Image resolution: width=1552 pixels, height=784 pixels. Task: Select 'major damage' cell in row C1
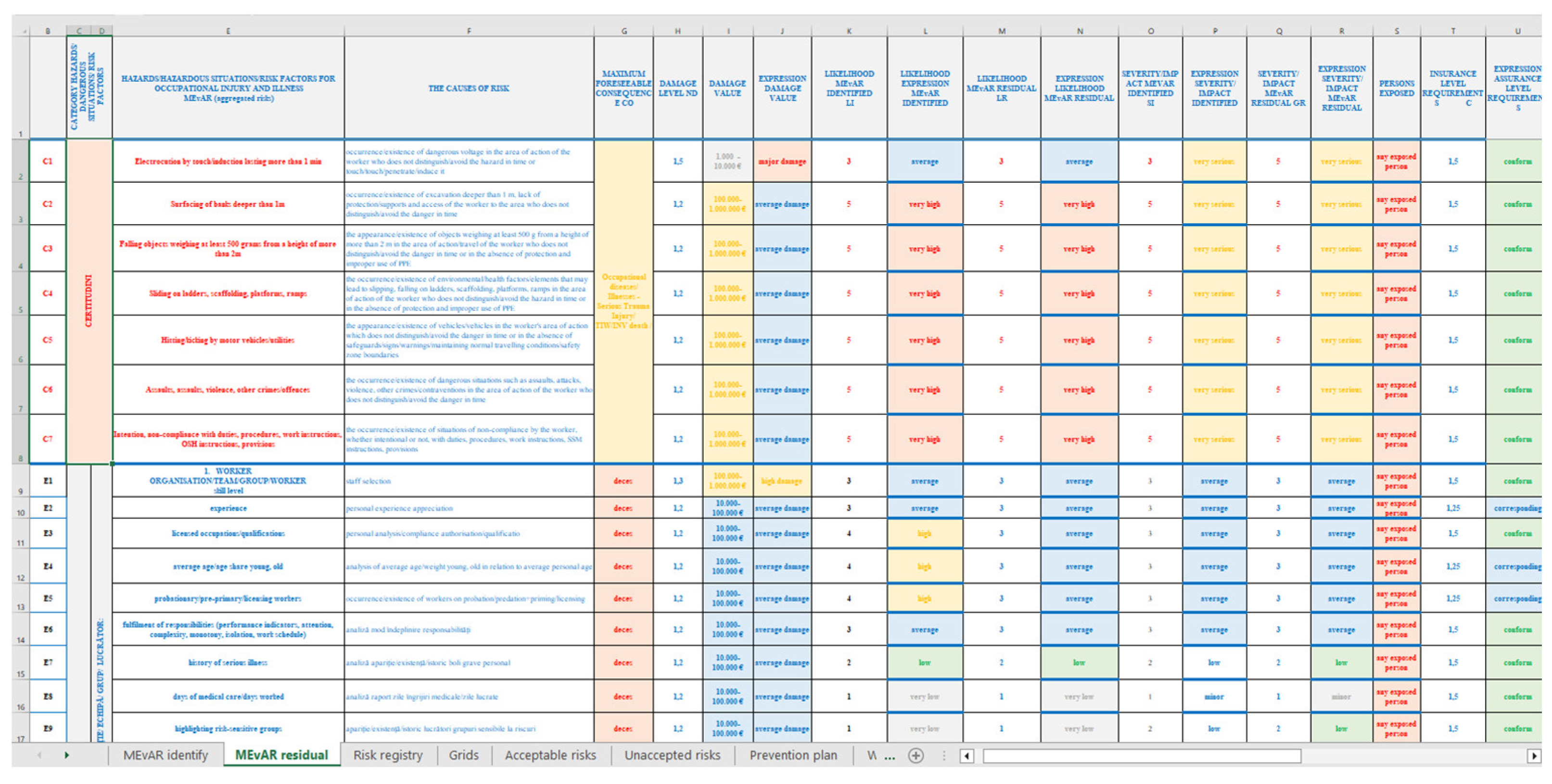(782, 162)
